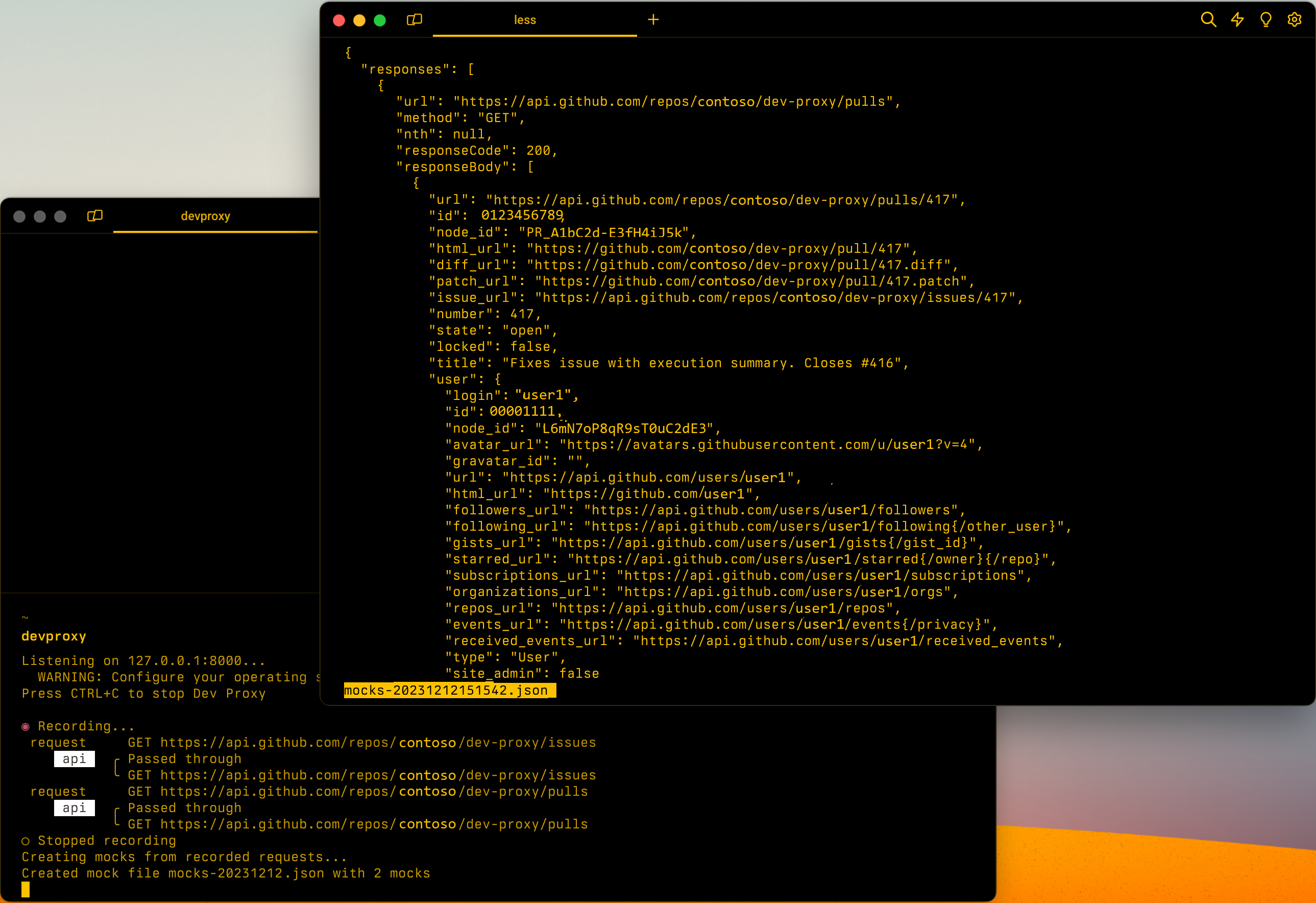Viewport: 1316px width, 903px height.
Task: Click the top pull request api url
Action: [x=676, y=102]
